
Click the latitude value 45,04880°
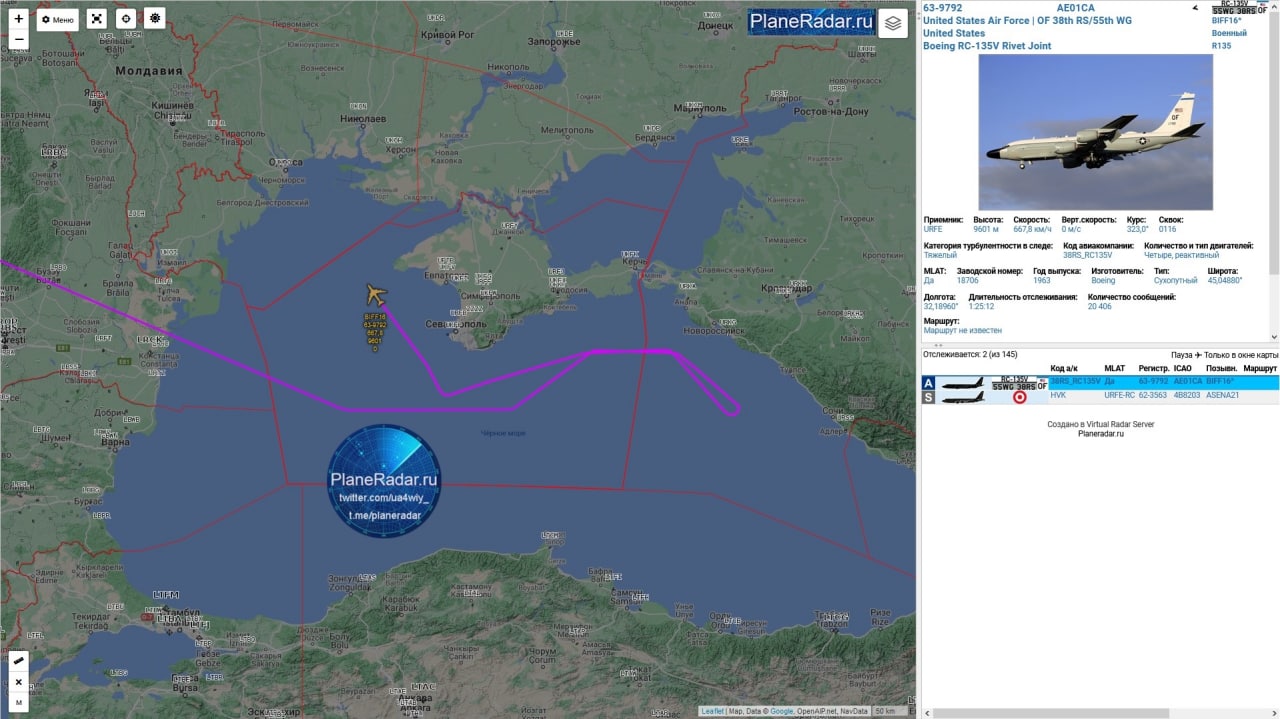[x=1226, y=281]
